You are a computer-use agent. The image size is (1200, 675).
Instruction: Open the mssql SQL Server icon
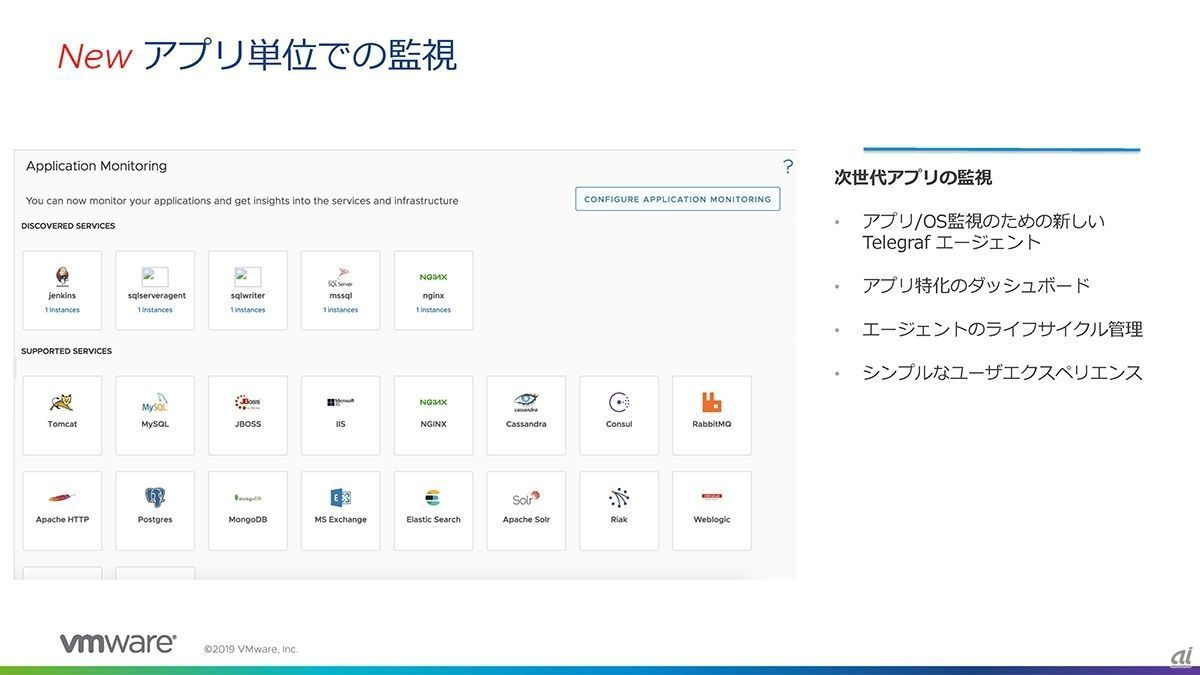click(341, 277)
